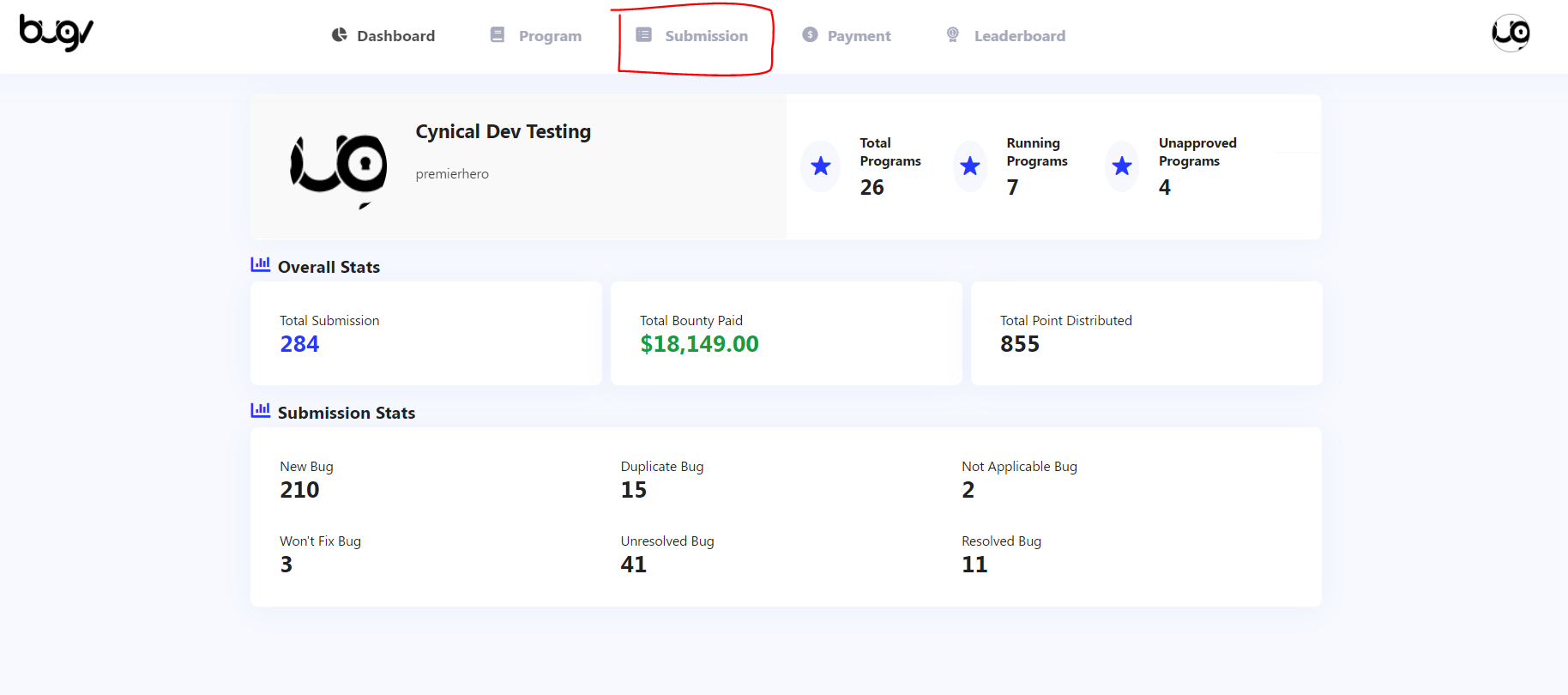Screen dimensions: 1568x695
Task: Click the Cynical Dev Testing profile logo
Action: (339, 171)
